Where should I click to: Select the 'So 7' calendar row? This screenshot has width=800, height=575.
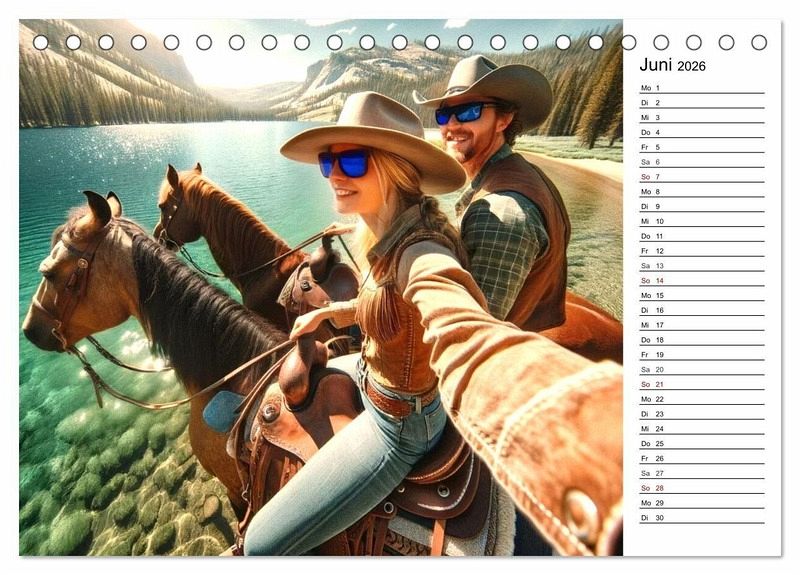point(702,177)
